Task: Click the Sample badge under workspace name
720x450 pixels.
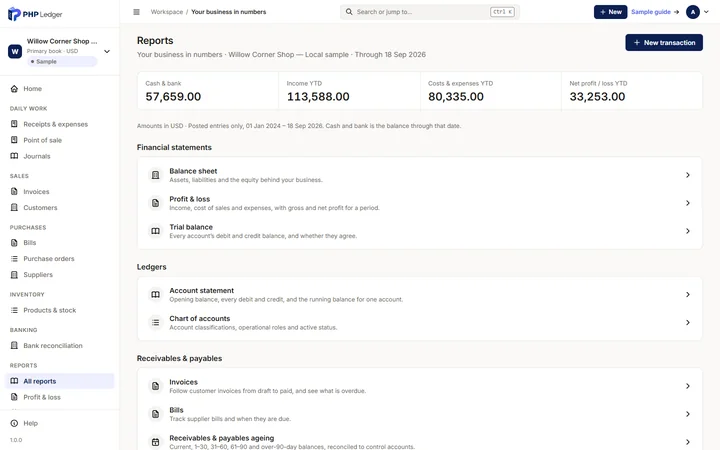Action: (x=62, y=62)
